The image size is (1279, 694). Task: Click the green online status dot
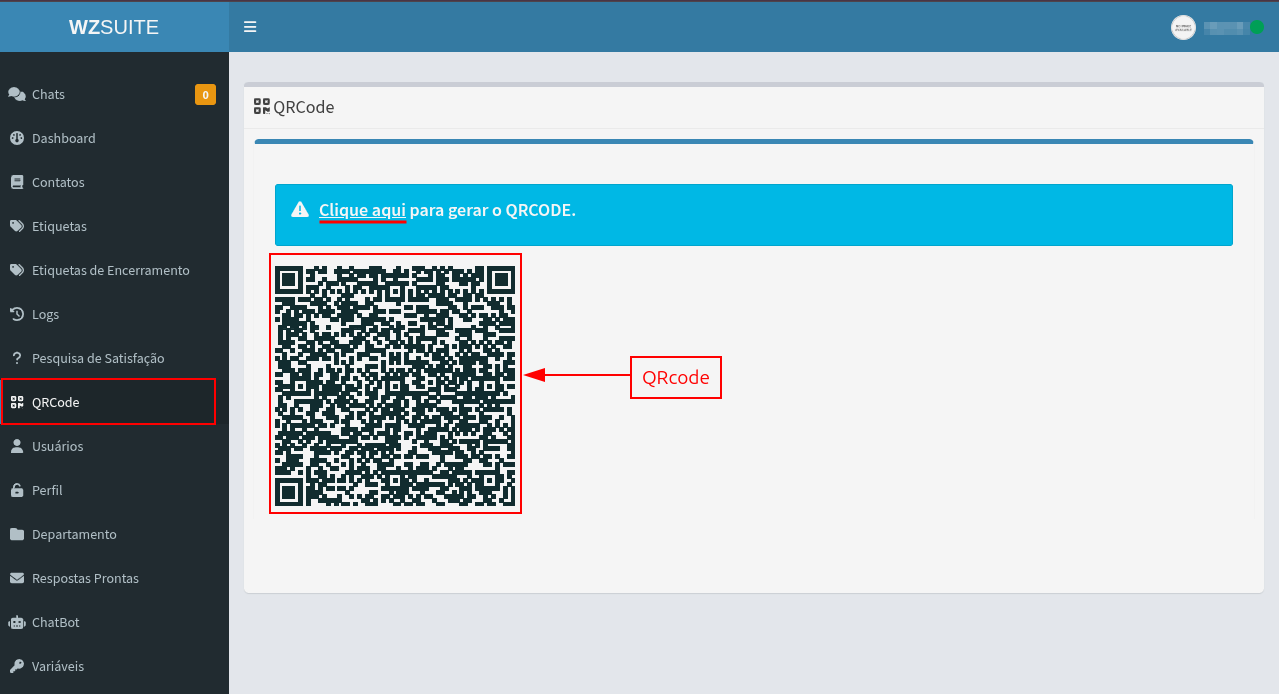click(x=1257, y=27)
